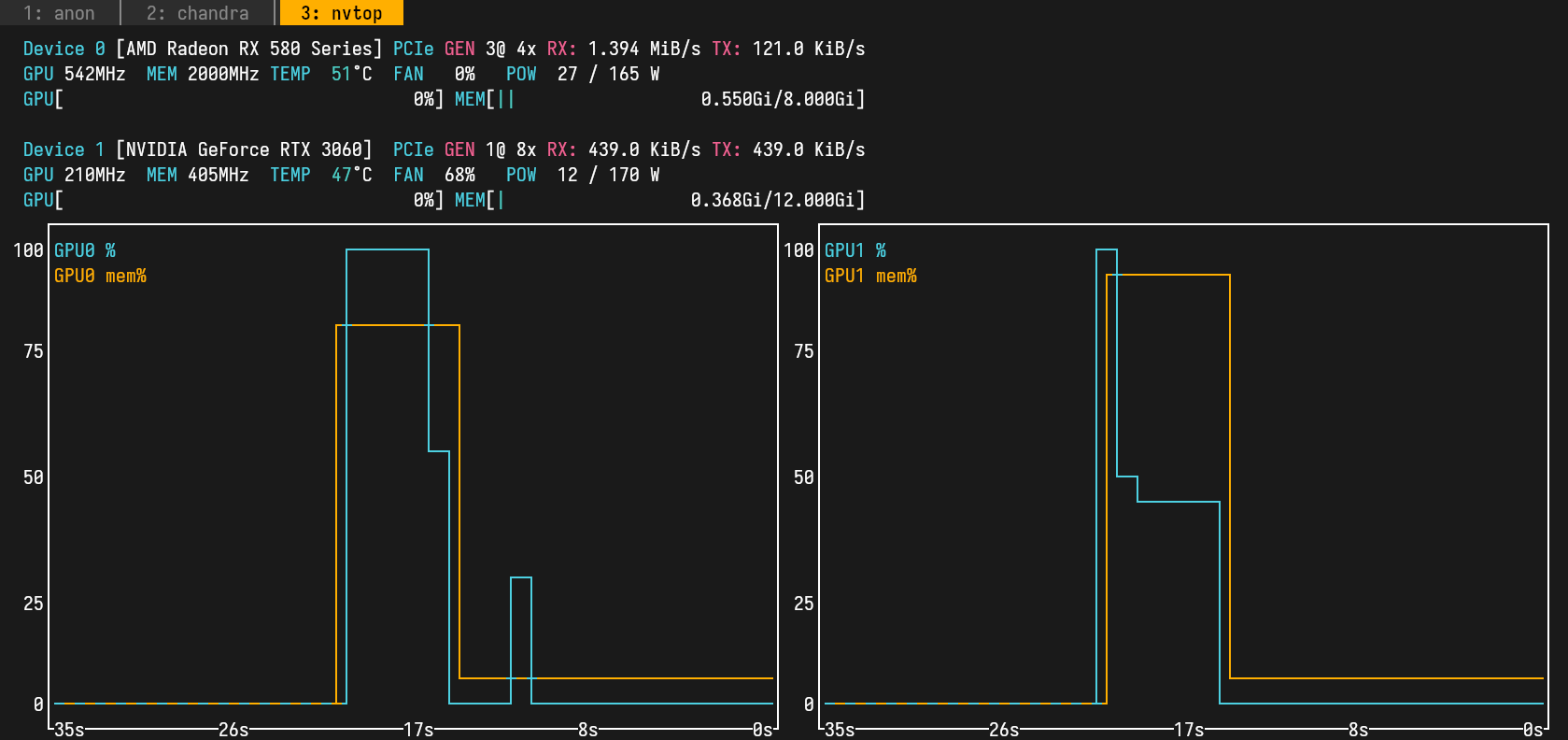Click the "50" y-axis label of the GPU0 chart
1568x740 pixels.
pyautogui.click(x=34, y=477)
